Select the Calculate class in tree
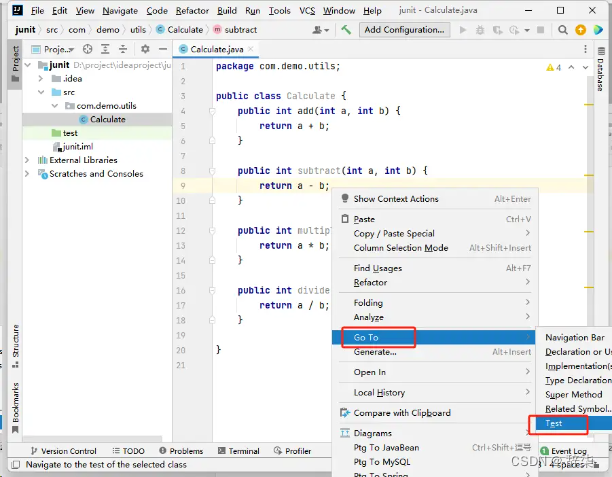Screen dimensions: 612x477 pyautogui.click(x=98, y=119)
